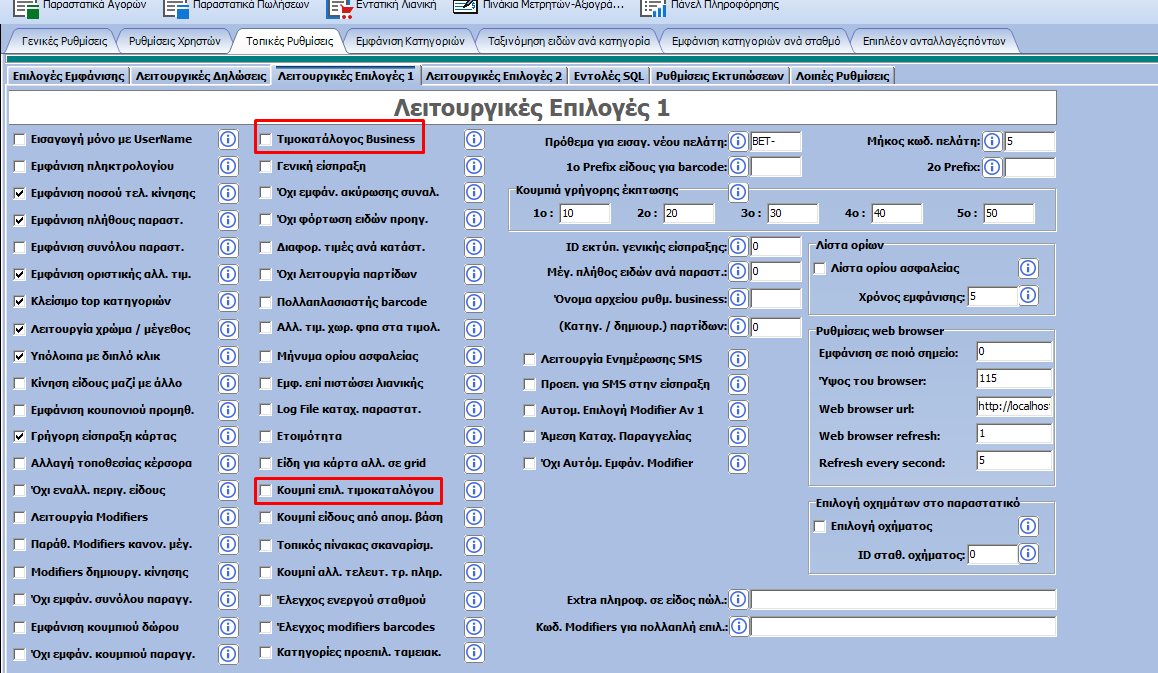Toggle Λειτουργία Modifiers checkbox
The width and height of the screenshot is (1158, 673).
(x=19, y=517)
